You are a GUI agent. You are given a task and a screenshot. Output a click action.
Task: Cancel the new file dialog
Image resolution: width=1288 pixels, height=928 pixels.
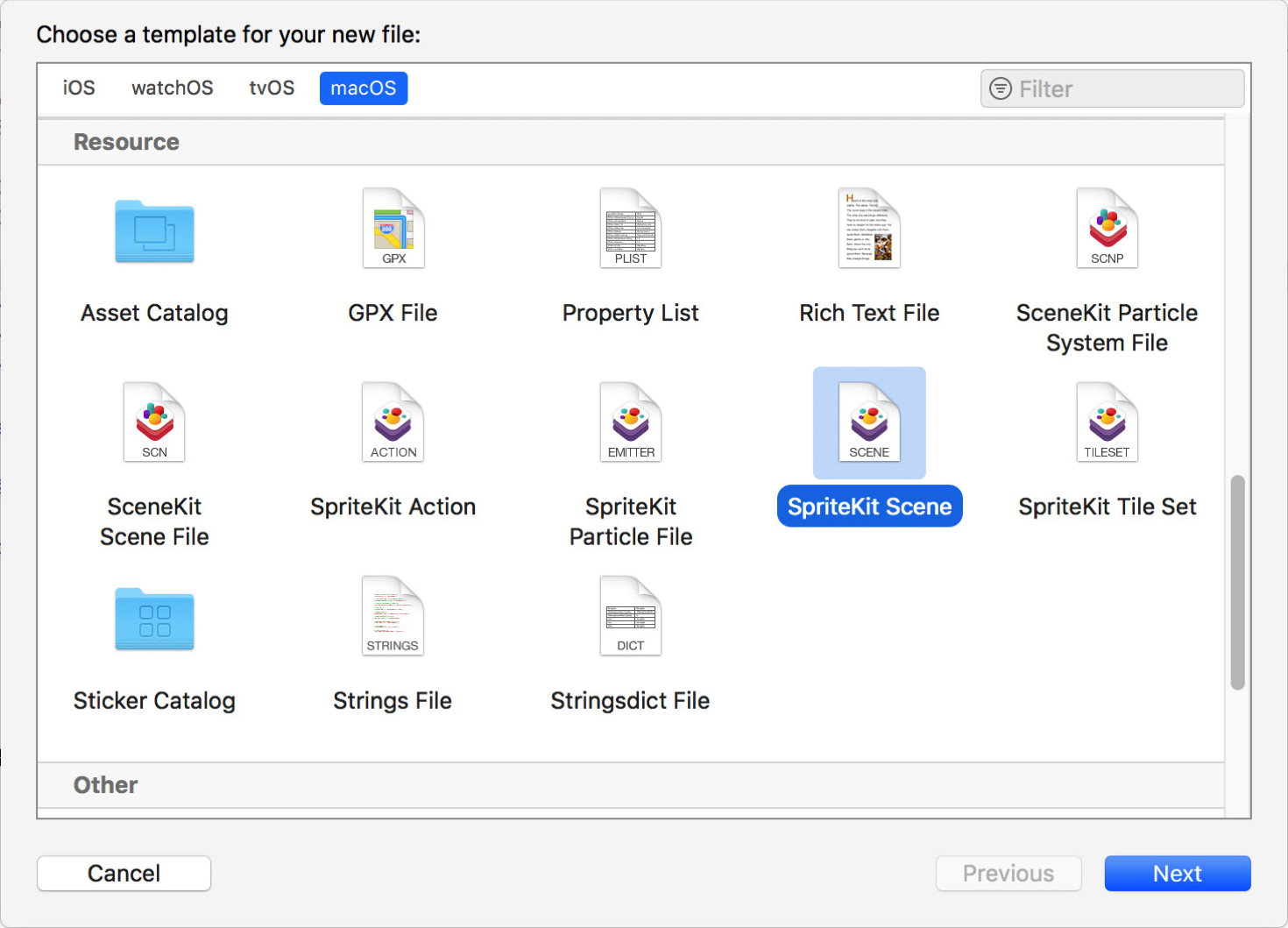tap(124, 873)
